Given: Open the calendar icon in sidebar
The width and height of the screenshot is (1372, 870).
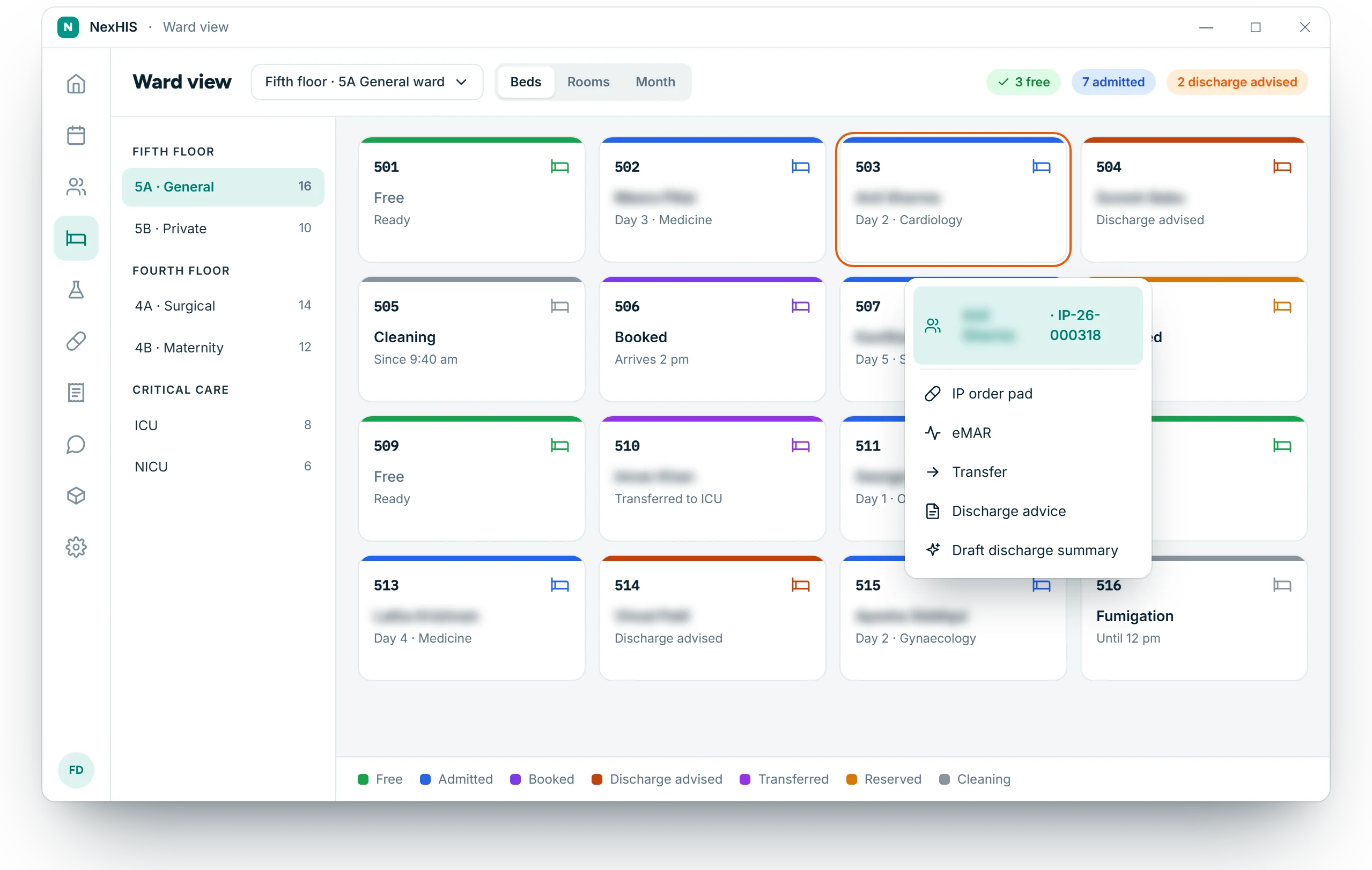Looking at the screenshot, I should pos(76,135).
